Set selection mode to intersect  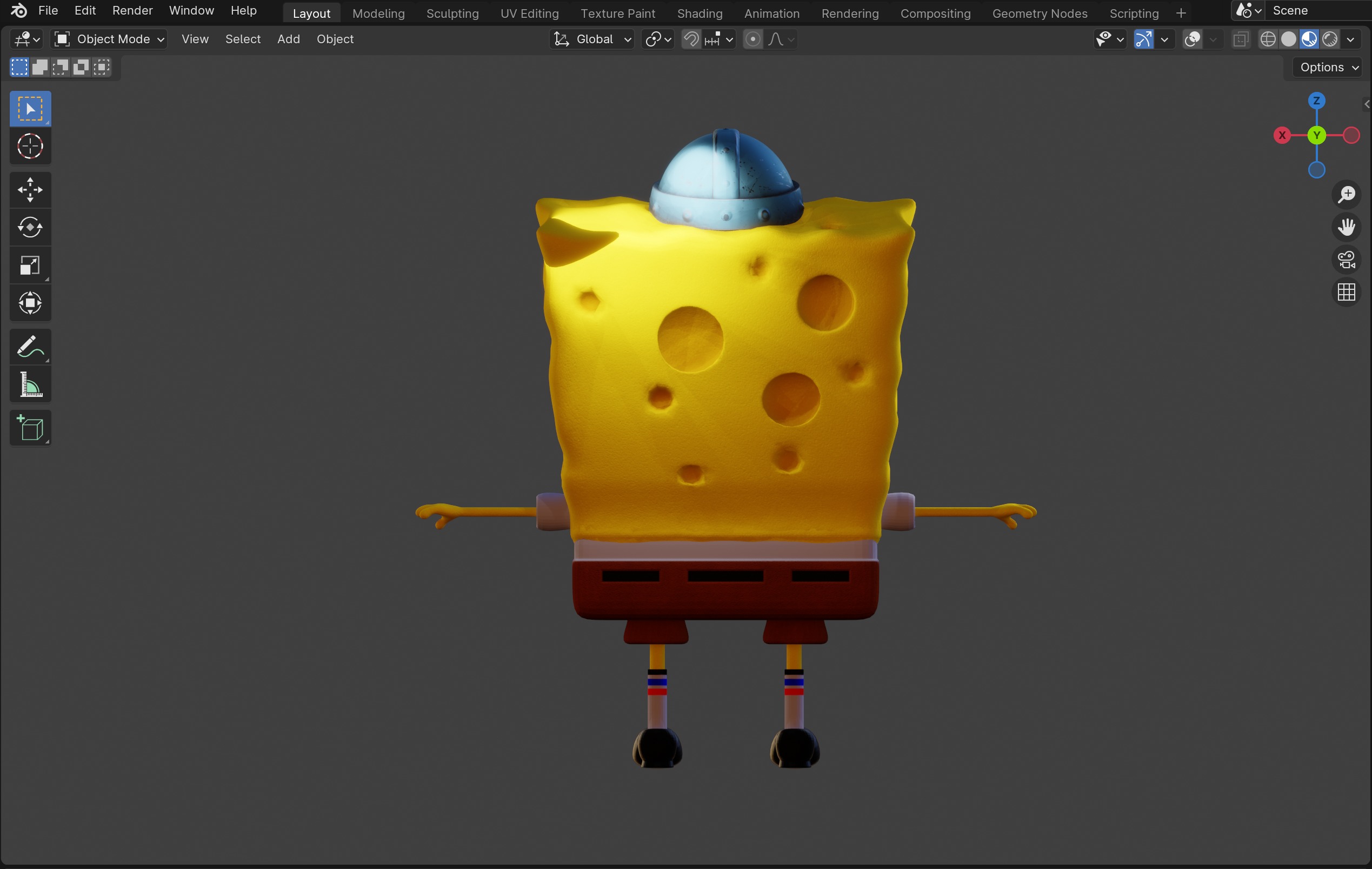tap(102, 67)
